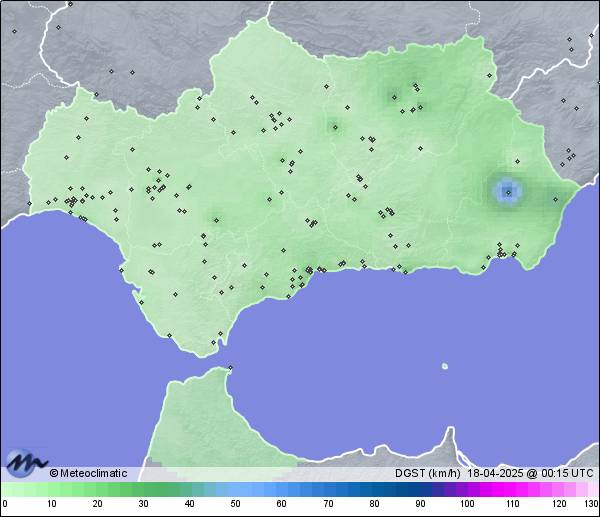600x517 pixels.
Task: Click the 18-04-2025 date stamp
Action: [497, 473]
